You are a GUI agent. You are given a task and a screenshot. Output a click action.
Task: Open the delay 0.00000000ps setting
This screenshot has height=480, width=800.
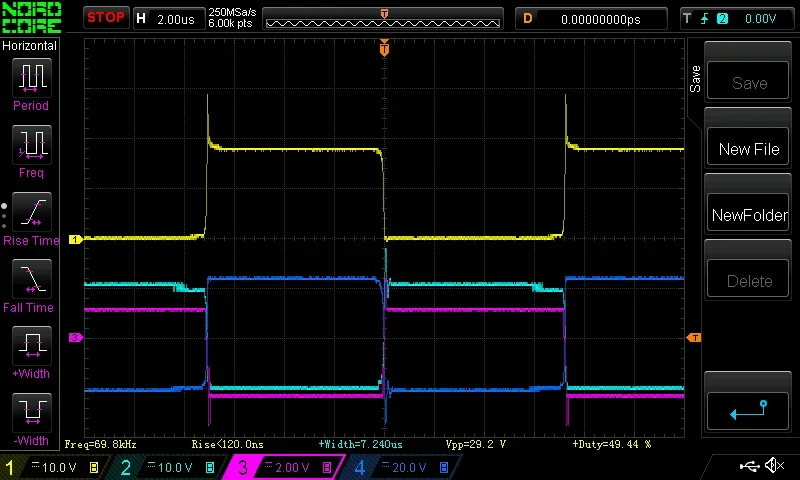coord(592,18)
